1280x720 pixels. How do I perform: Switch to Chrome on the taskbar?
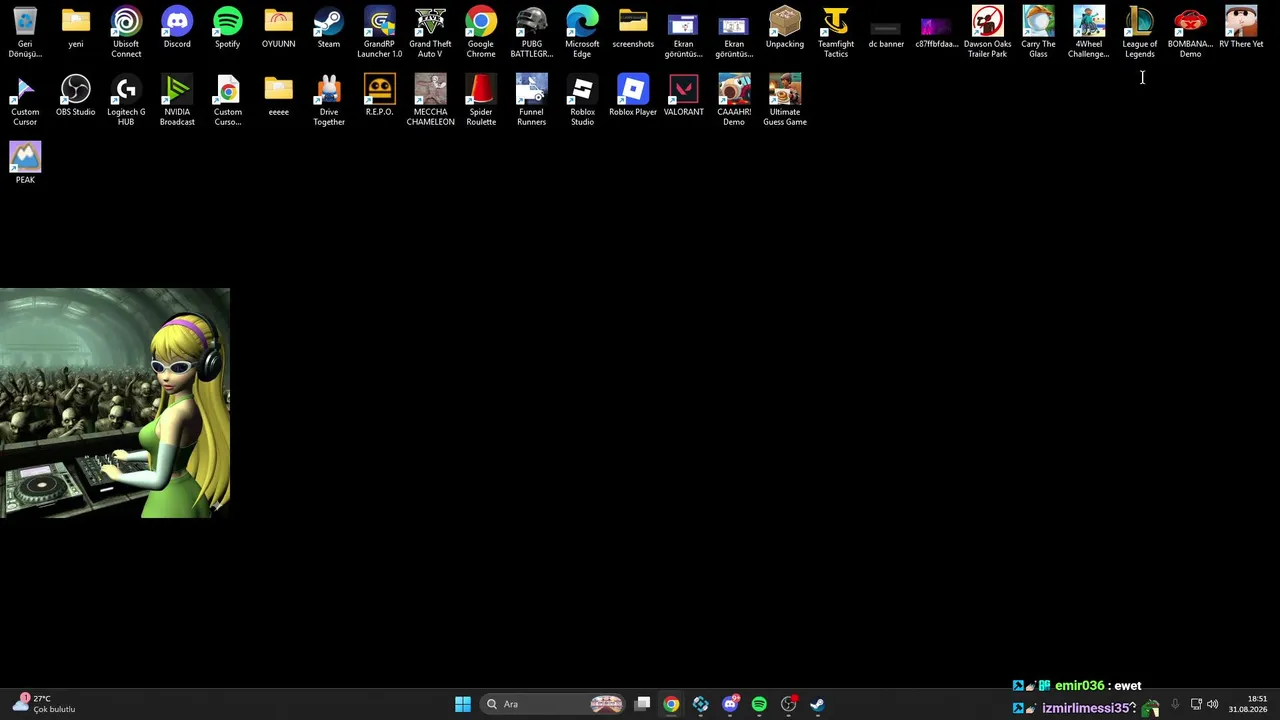coord(671,704)
